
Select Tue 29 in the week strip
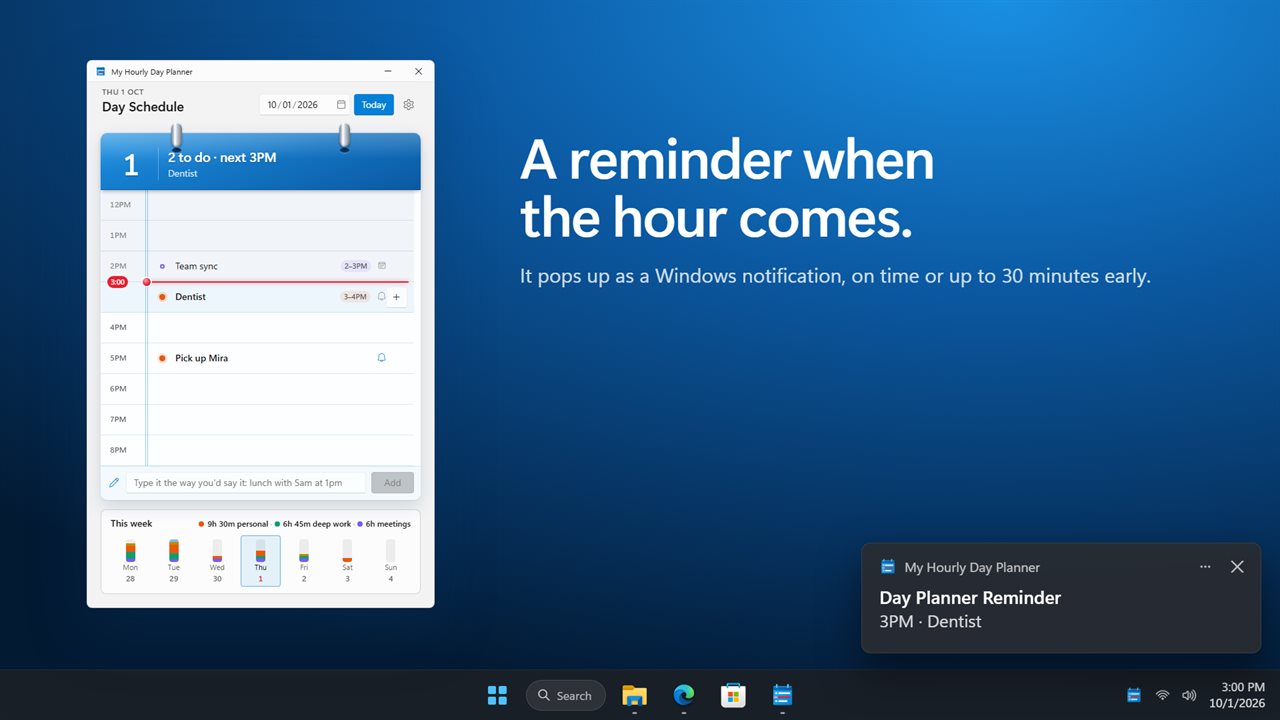click(174, 561)
